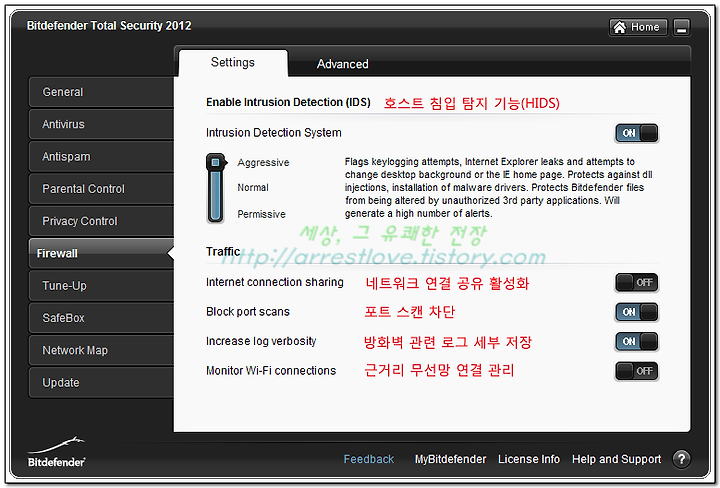Switch to the Advanced tab
720x488 pixels.
pyautogui.click(x=343, y=64)
